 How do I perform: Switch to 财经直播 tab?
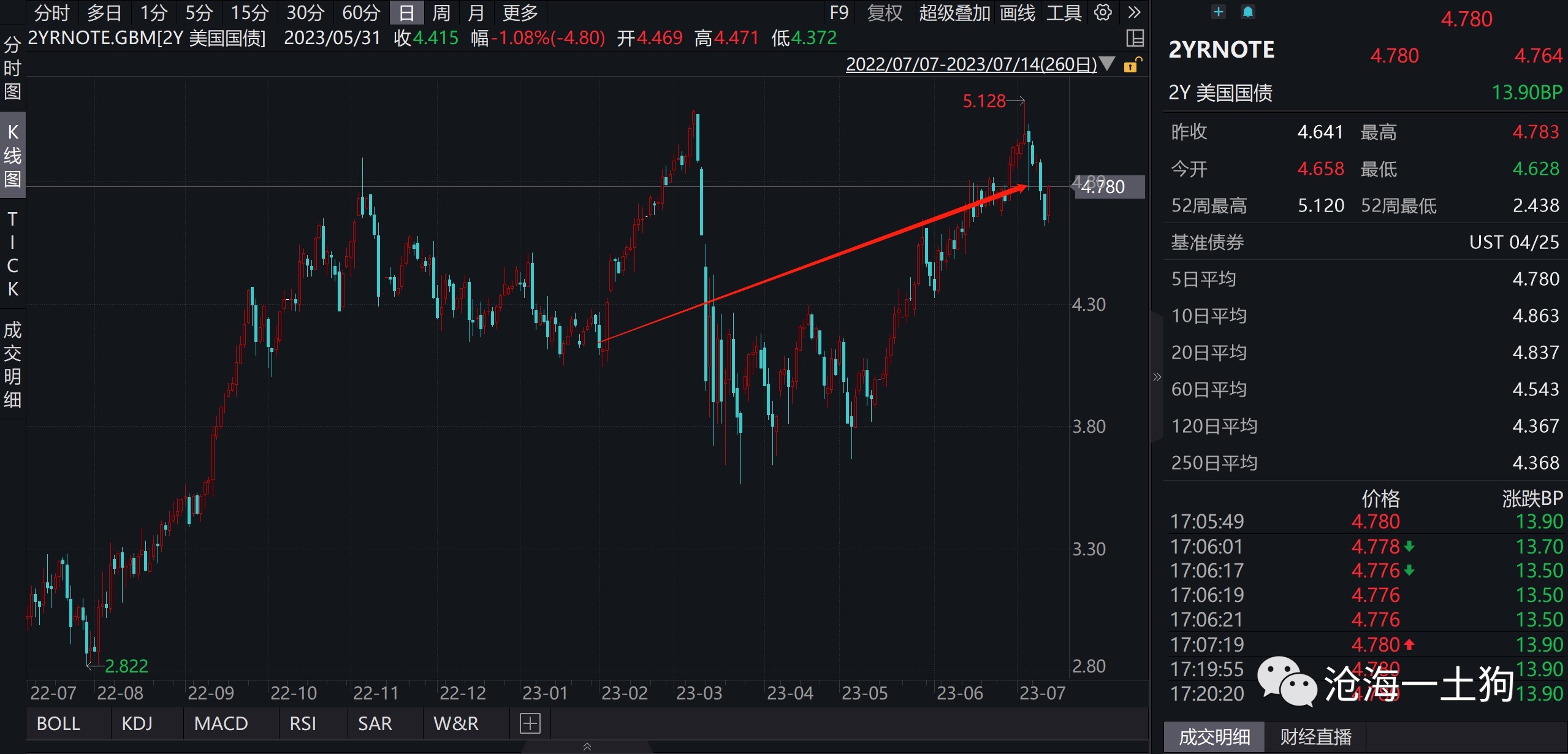[x=1315, y=736]
